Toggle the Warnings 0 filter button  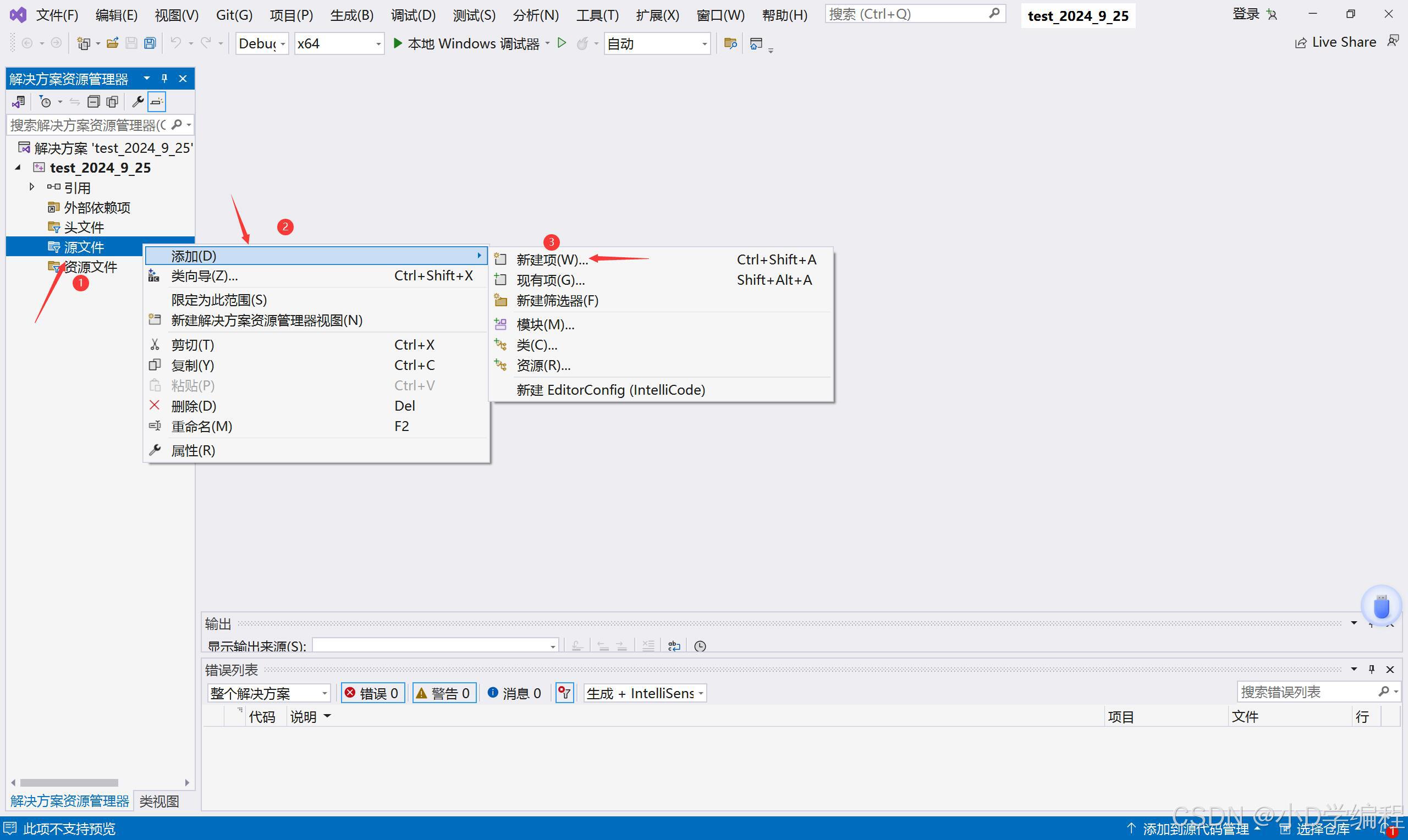[x=444, y=693]
